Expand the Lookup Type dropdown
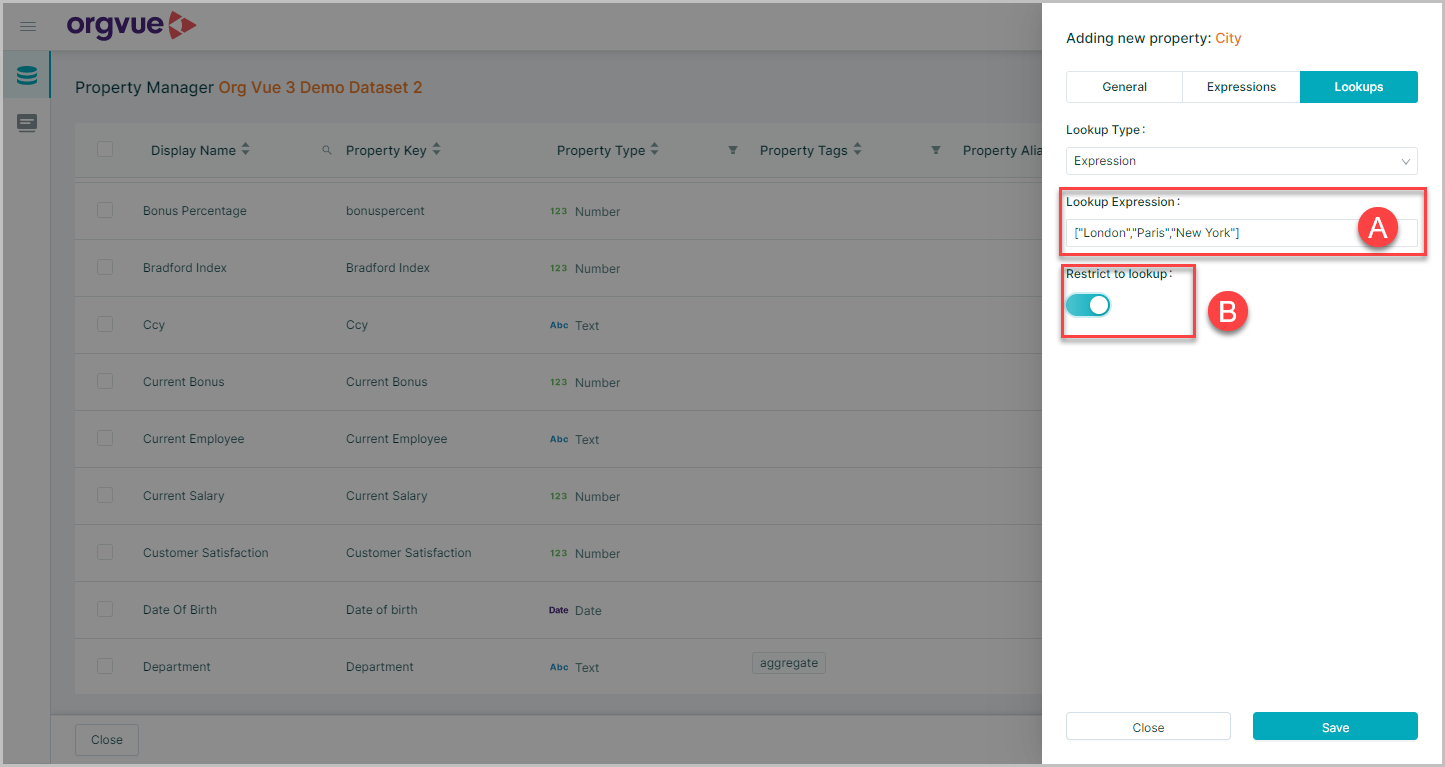 coord(1242,161)
